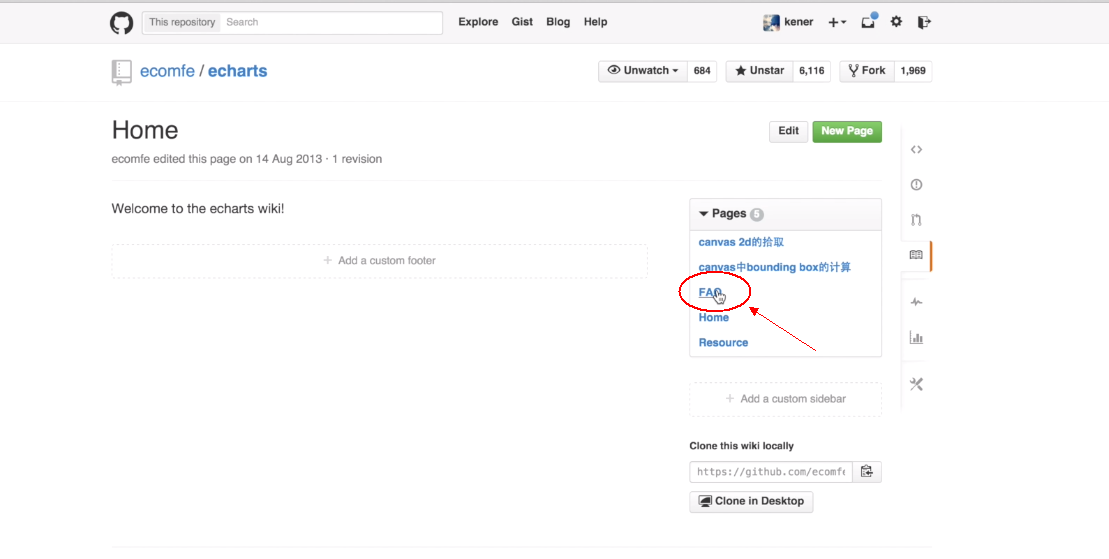Open the Blog menu item
The width and height of the screenshot is (1109, 559).
point(558,22)
